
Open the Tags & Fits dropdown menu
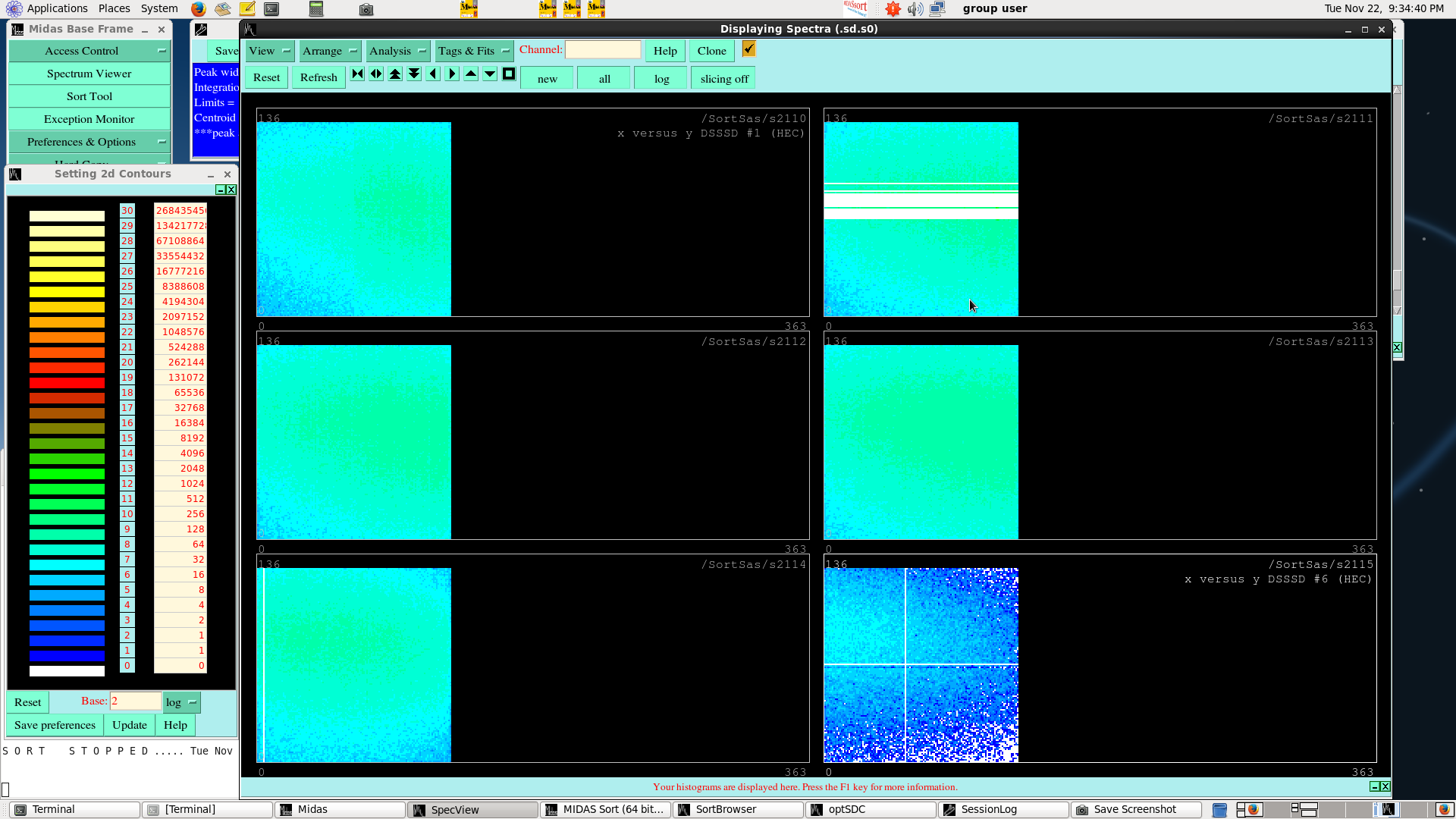474,51
